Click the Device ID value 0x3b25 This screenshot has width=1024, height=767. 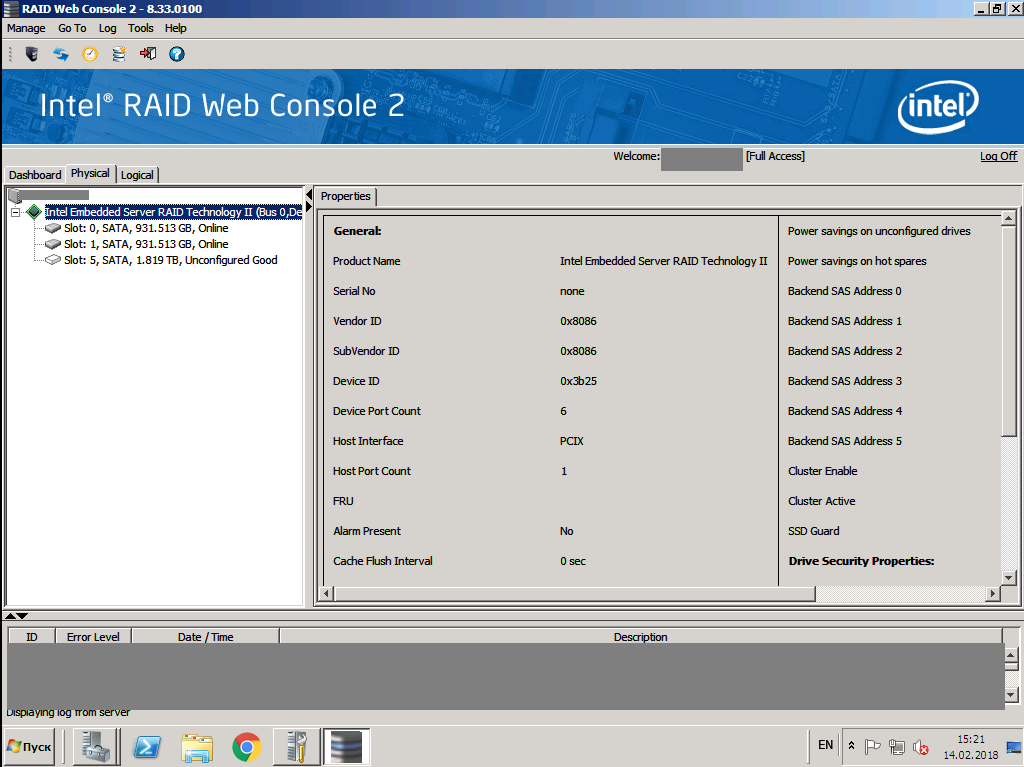click(578, 381)
